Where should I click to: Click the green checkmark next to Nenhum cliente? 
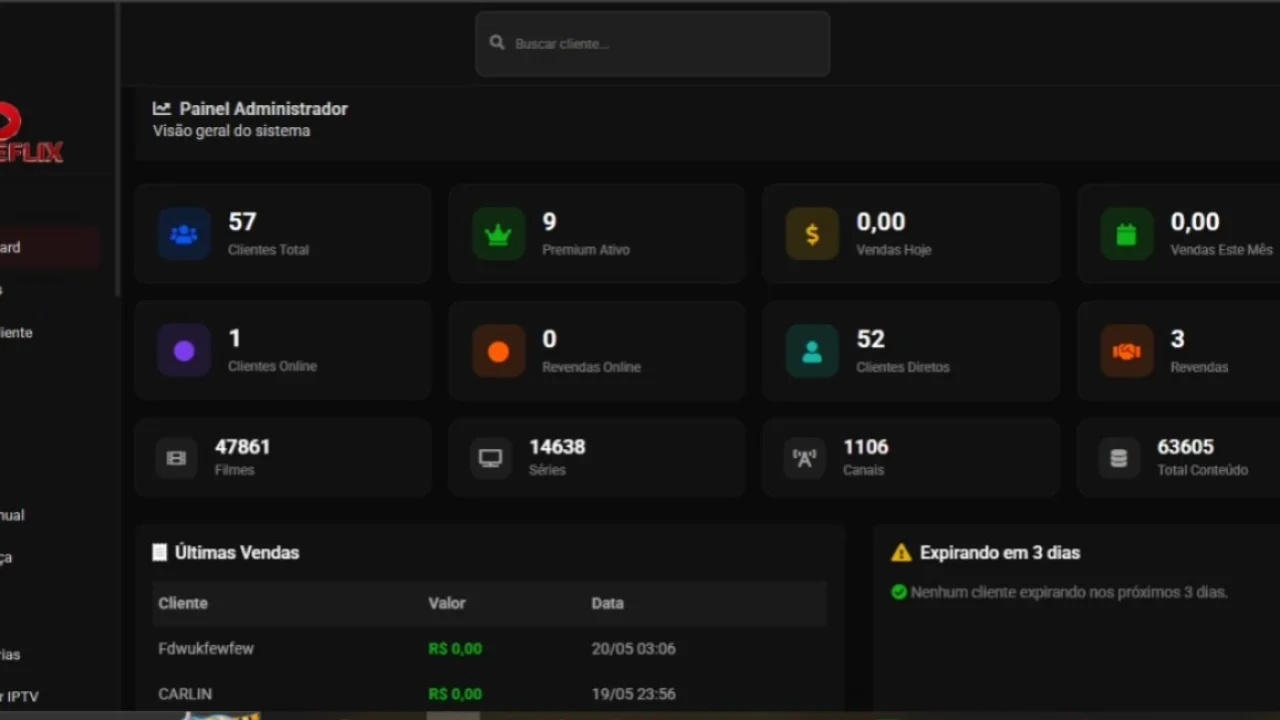pyautogui.click(x=899, y=592)
